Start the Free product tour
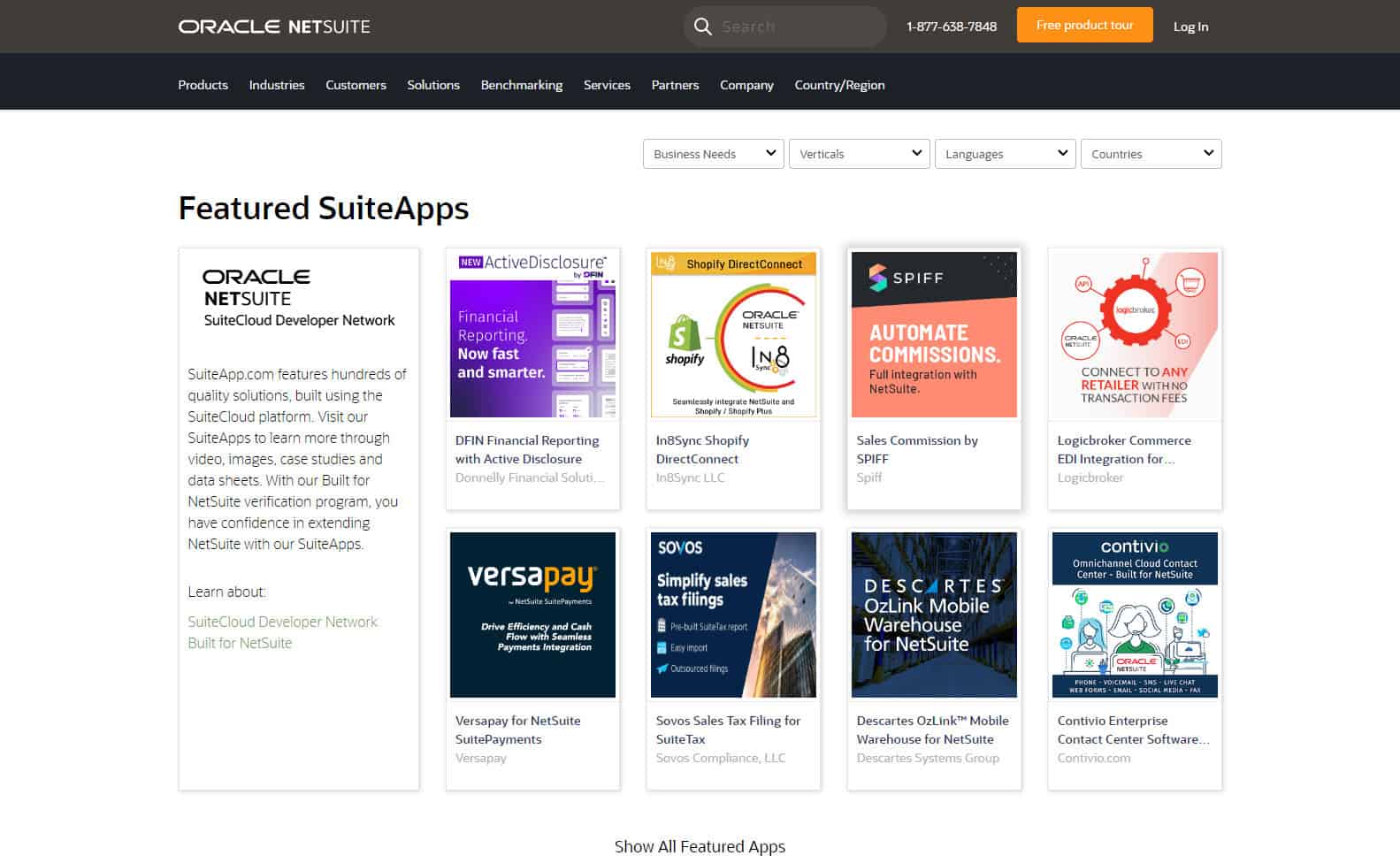 click(x=1084, y=25)
